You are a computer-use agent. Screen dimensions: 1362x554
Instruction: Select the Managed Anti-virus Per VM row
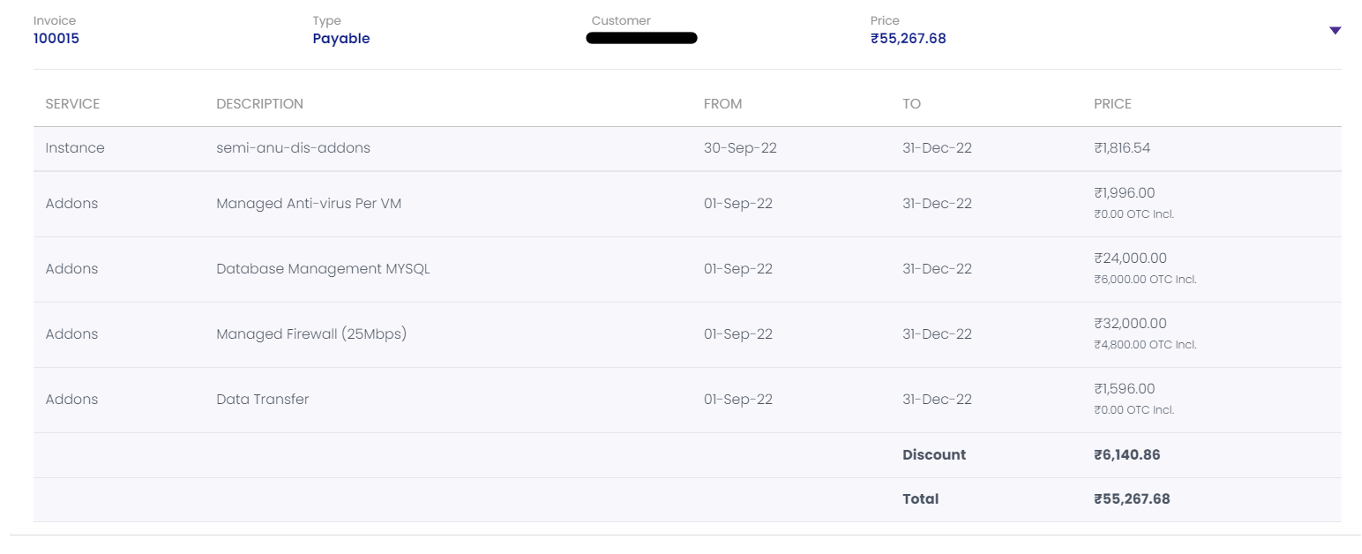coord(309,204)
